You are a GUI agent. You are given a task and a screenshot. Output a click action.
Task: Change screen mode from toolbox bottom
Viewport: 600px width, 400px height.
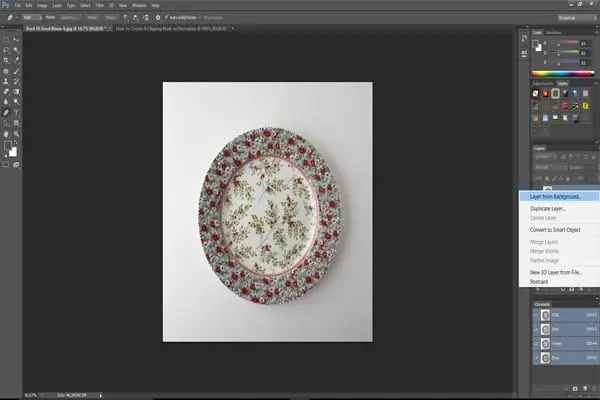coord(16,165)
